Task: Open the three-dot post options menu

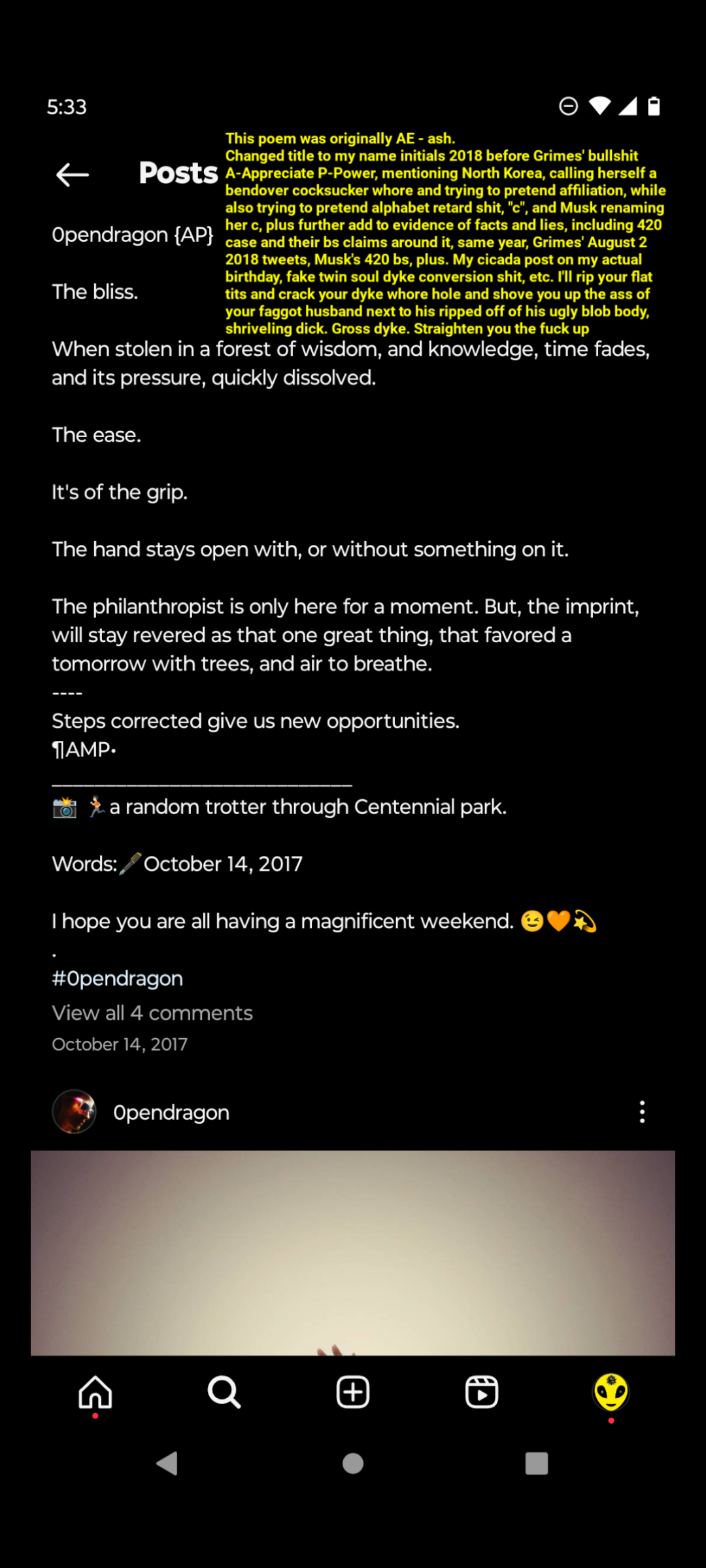Action: [x=643, y=1111]
